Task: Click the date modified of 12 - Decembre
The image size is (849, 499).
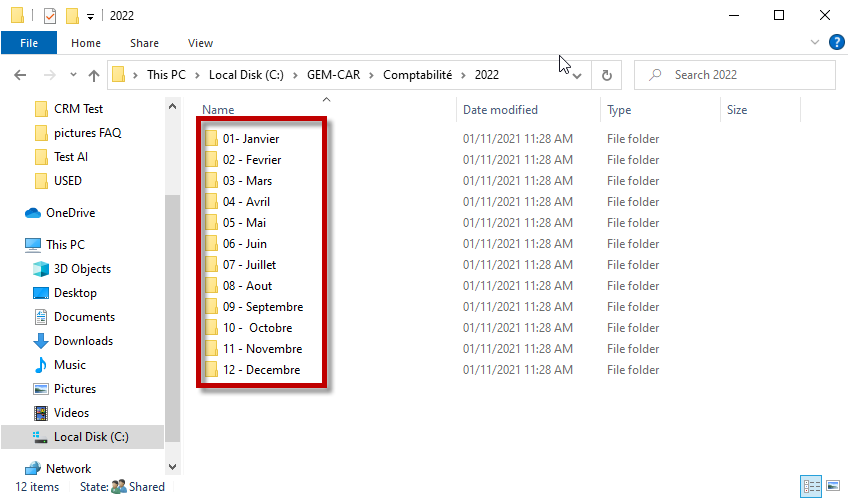Action: pos(518,370)
